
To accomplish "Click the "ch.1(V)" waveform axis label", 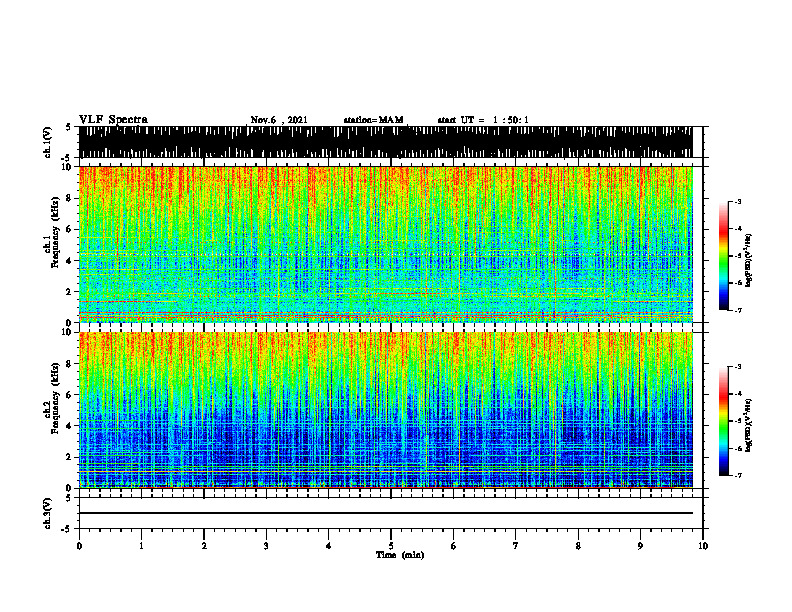I will (x=48, y=142).
